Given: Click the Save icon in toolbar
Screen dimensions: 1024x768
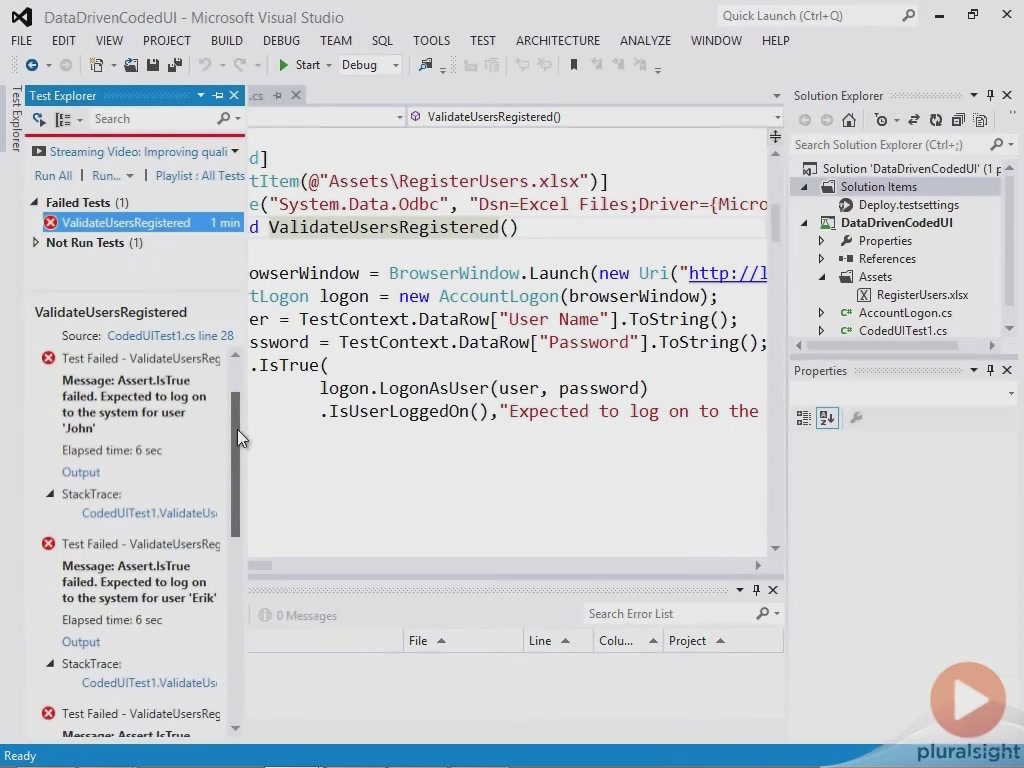Looking at the screenshot, I should pos(153,65).
